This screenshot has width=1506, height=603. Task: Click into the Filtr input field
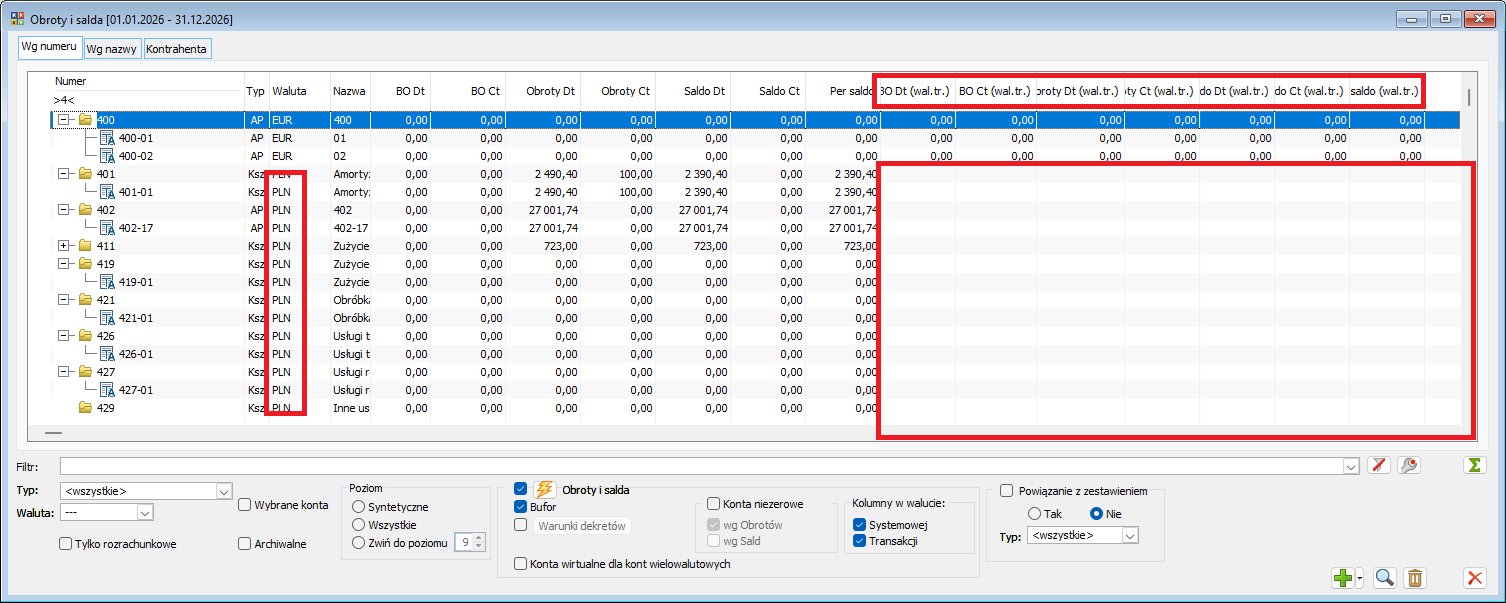(x=710, y=466)
